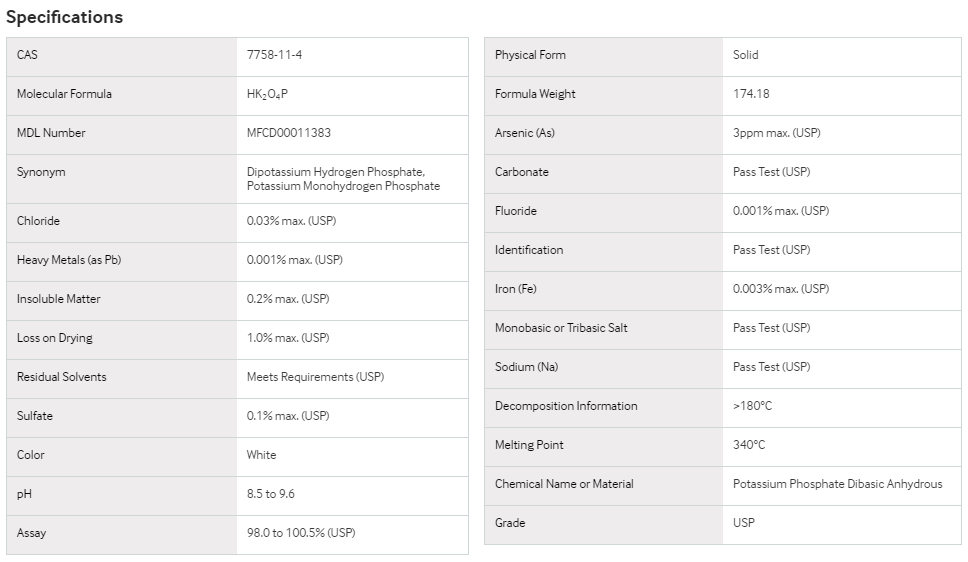Click the Color value White
The width and height of the screenshot is (968, 562).
click(x=261, y=455)
